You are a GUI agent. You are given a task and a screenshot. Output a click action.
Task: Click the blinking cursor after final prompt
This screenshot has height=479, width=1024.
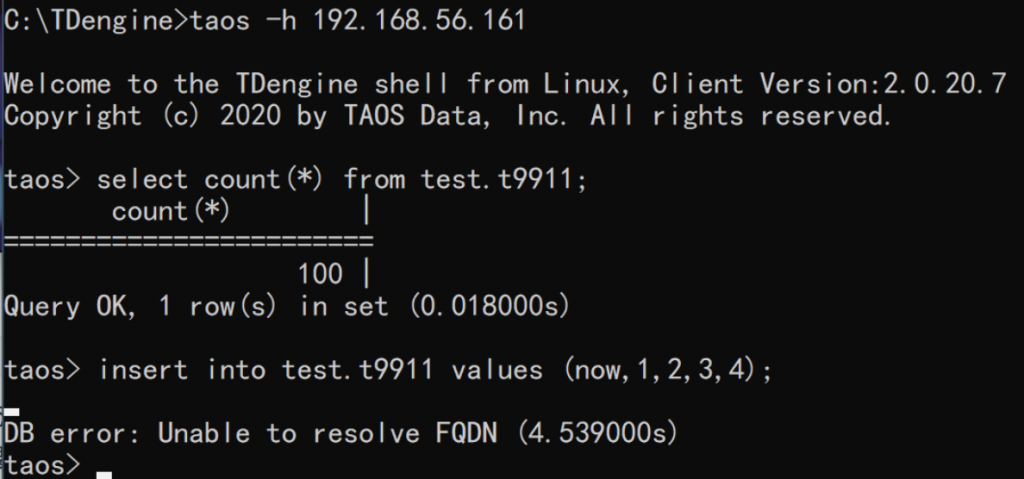(x=104, y=475)
